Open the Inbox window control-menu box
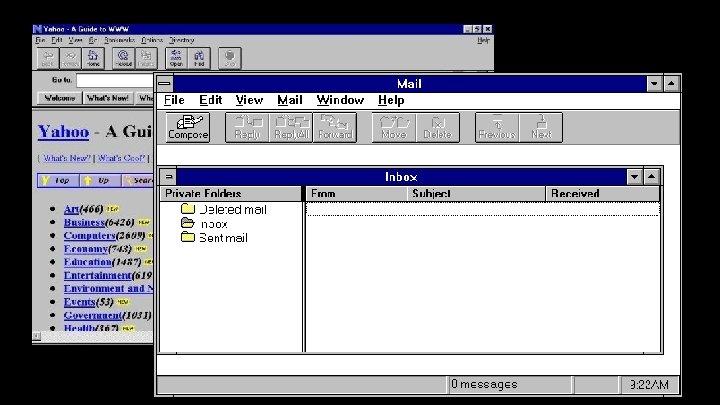 coord(169,177)
